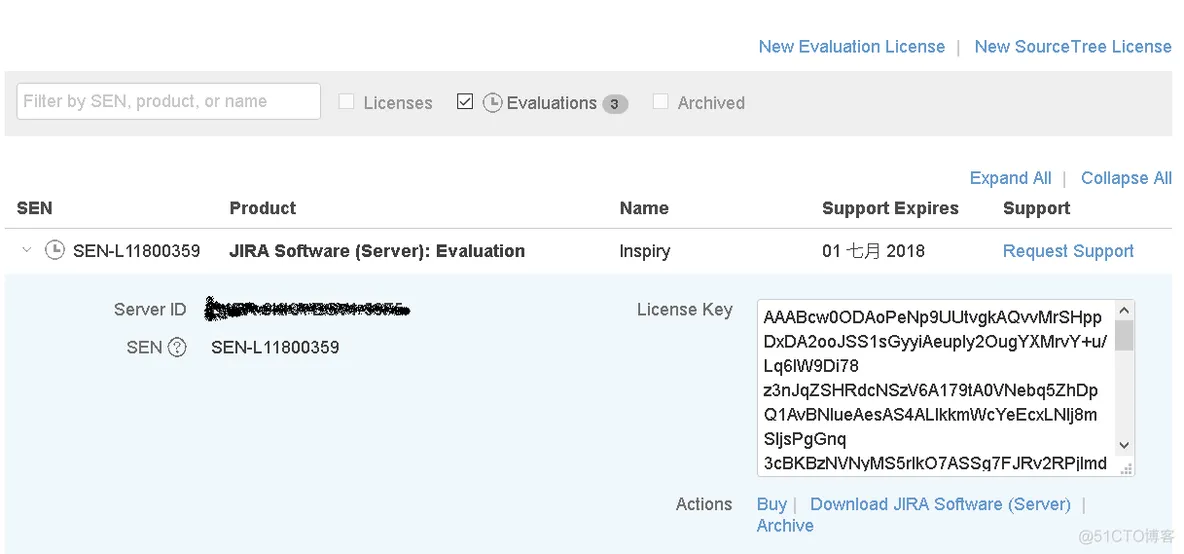Click the Server ID label
The width and height of the screenshot is (1184, 554).
pos(150,309)
